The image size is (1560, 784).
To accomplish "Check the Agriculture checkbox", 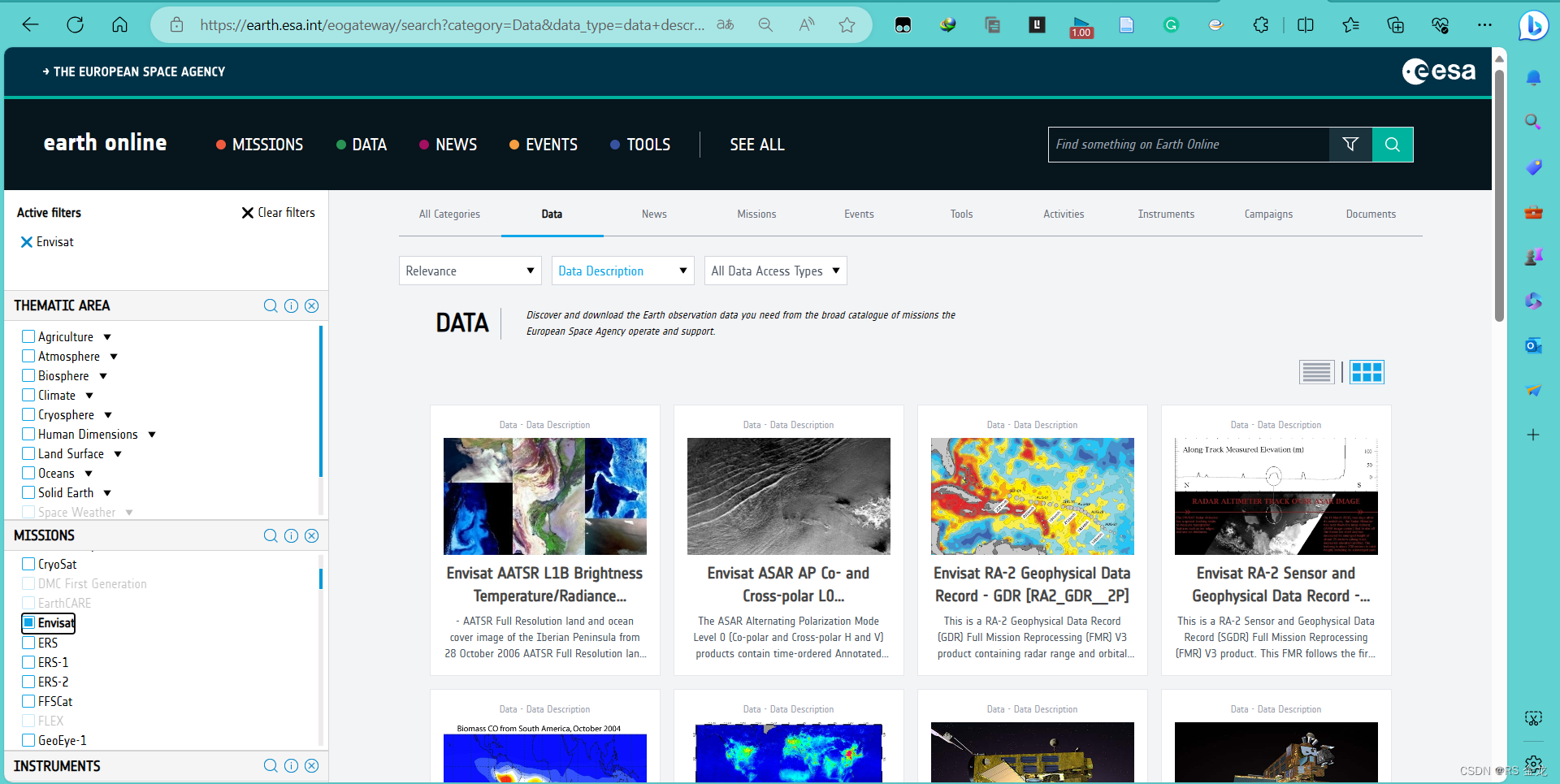I will click(28, 336).
